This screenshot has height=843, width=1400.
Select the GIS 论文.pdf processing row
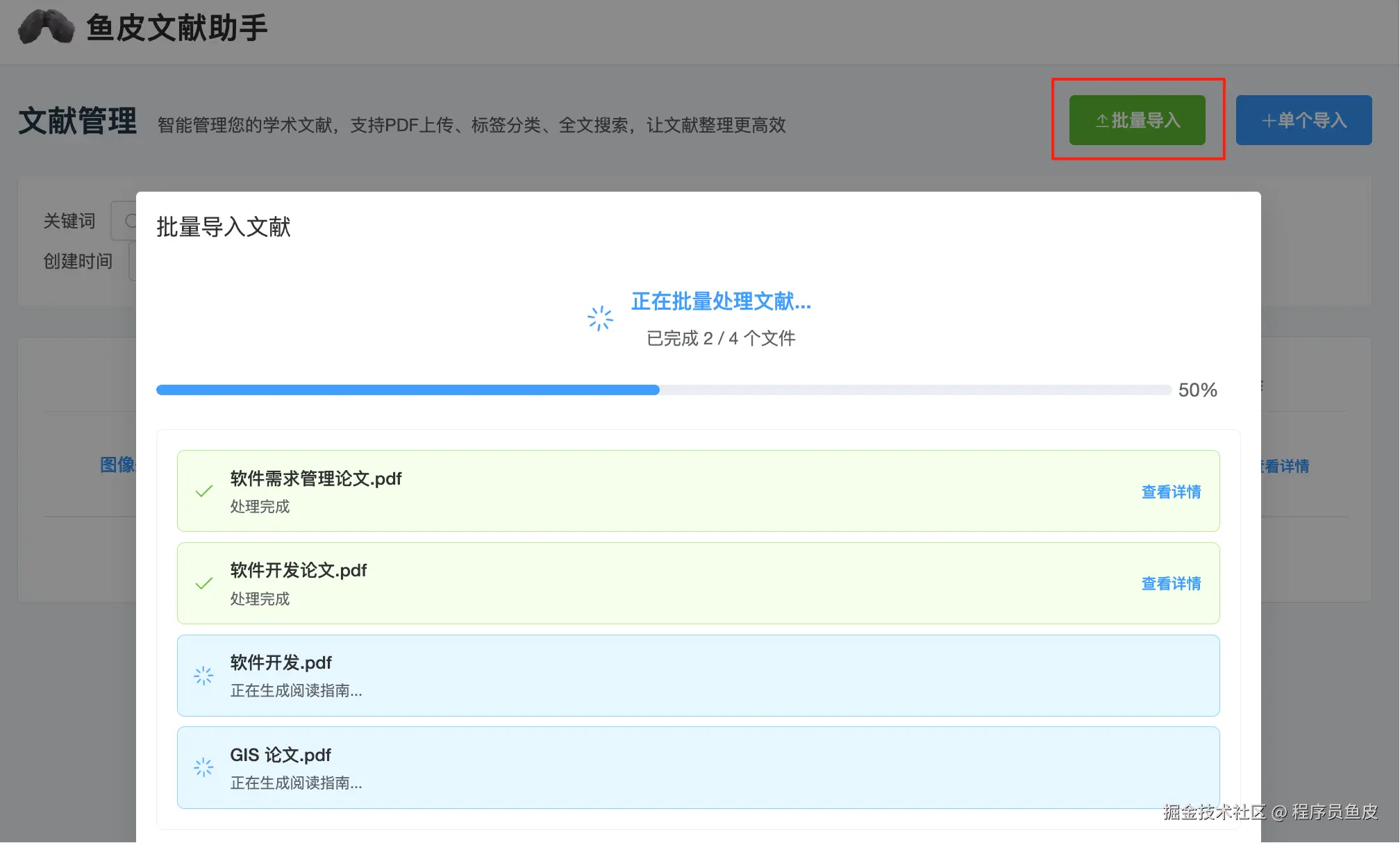click(698, 767)
